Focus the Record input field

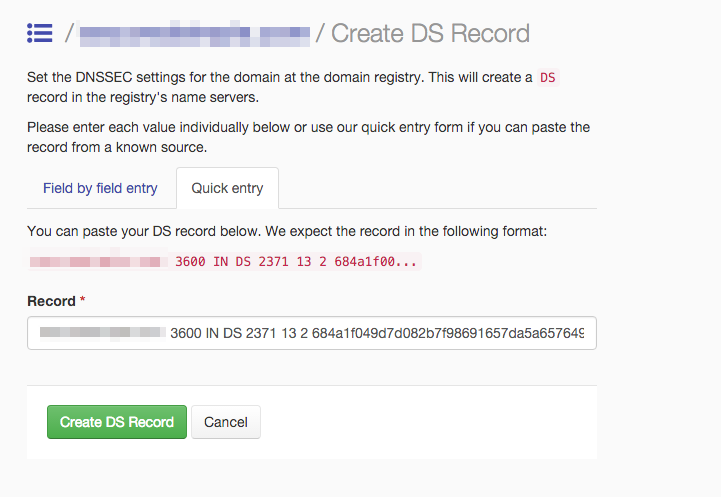click(312, 333)
